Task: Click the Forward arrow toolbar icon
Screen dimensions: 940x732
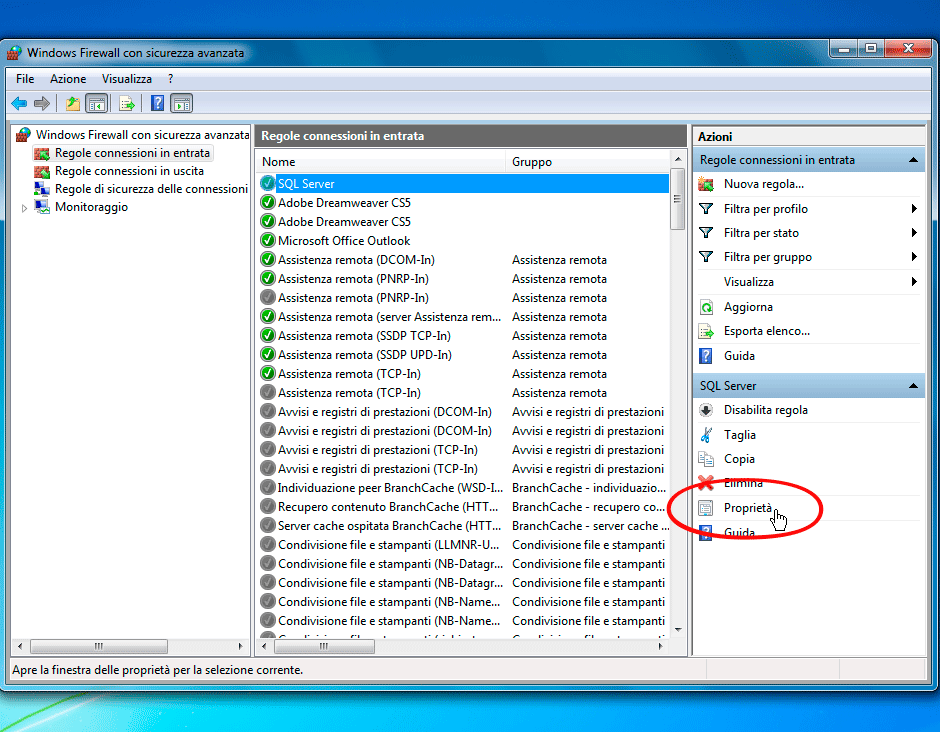Action: click(42, 104)
